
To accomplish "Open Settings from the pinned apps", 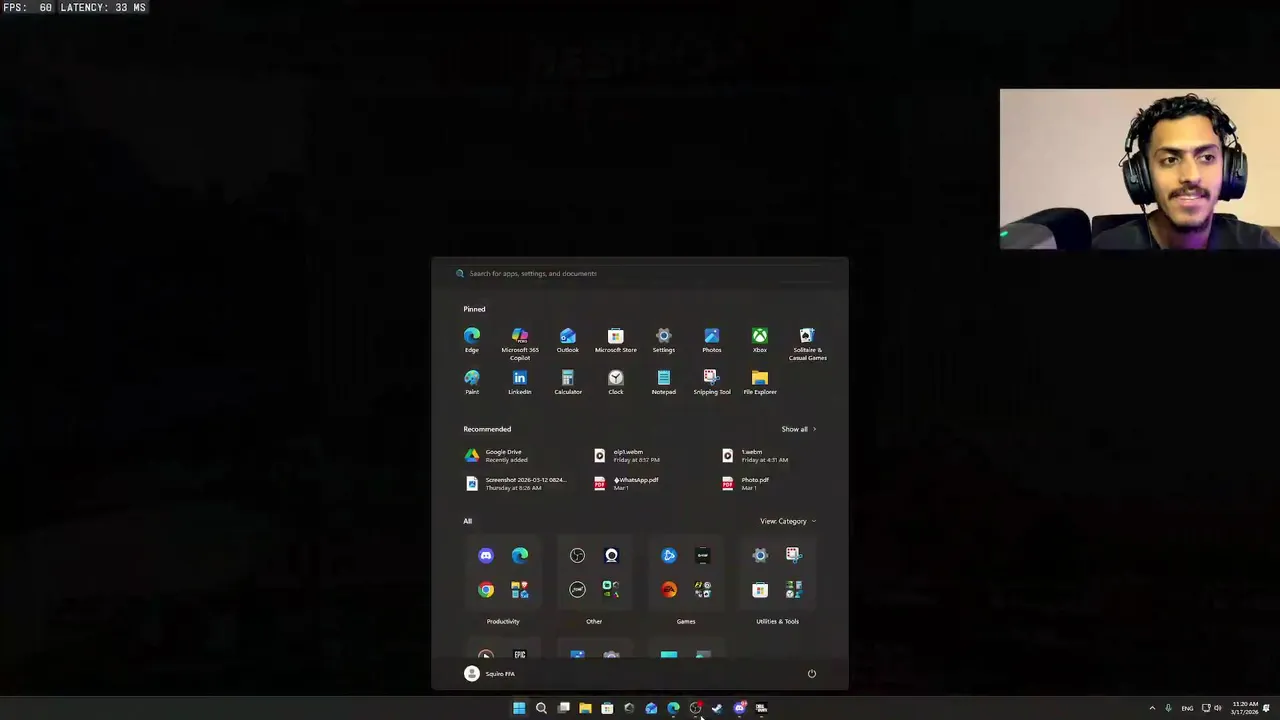I will [664, 340].
